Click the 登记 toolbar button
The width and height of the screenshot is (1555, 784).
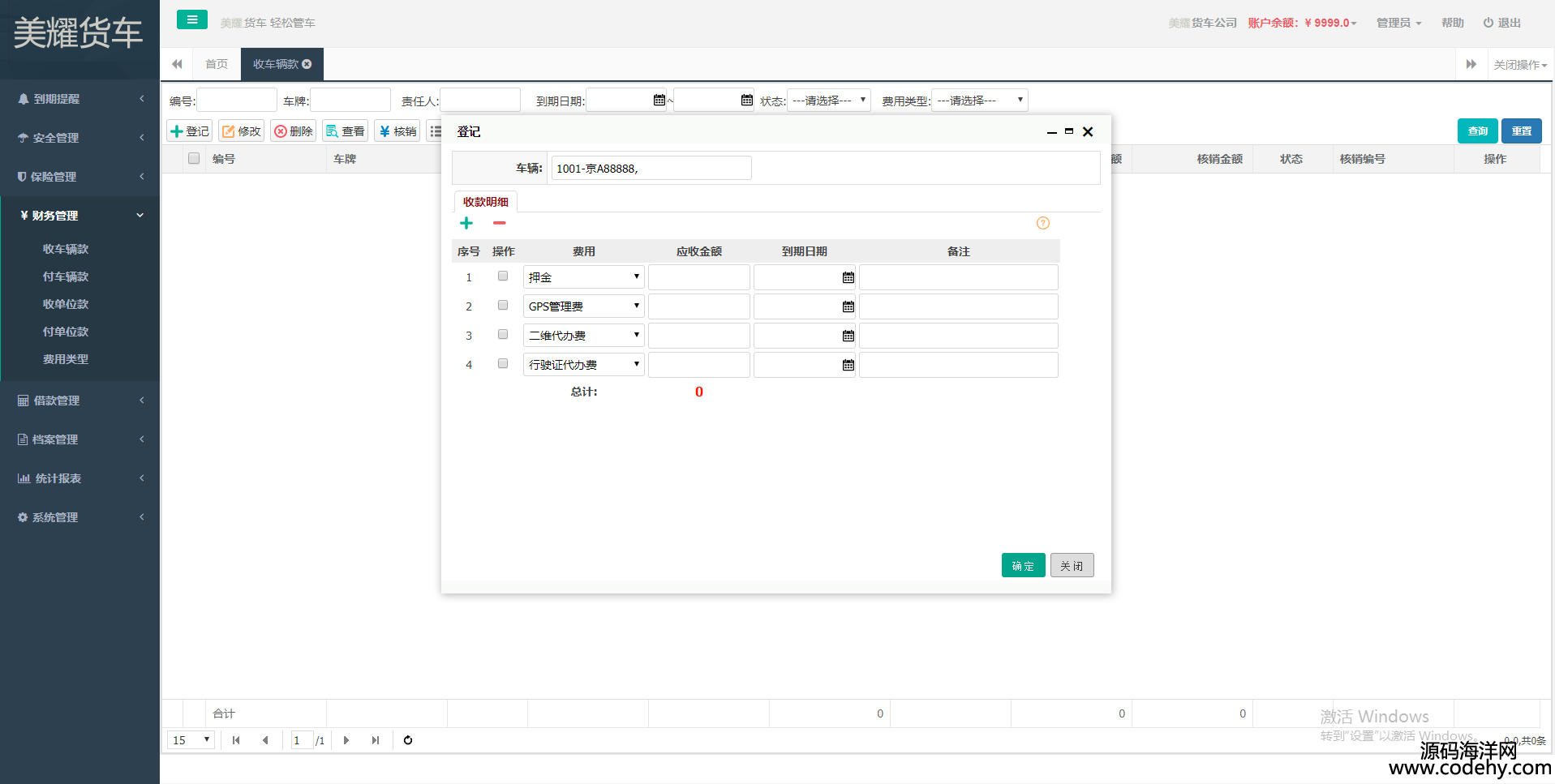click(190, 131)
